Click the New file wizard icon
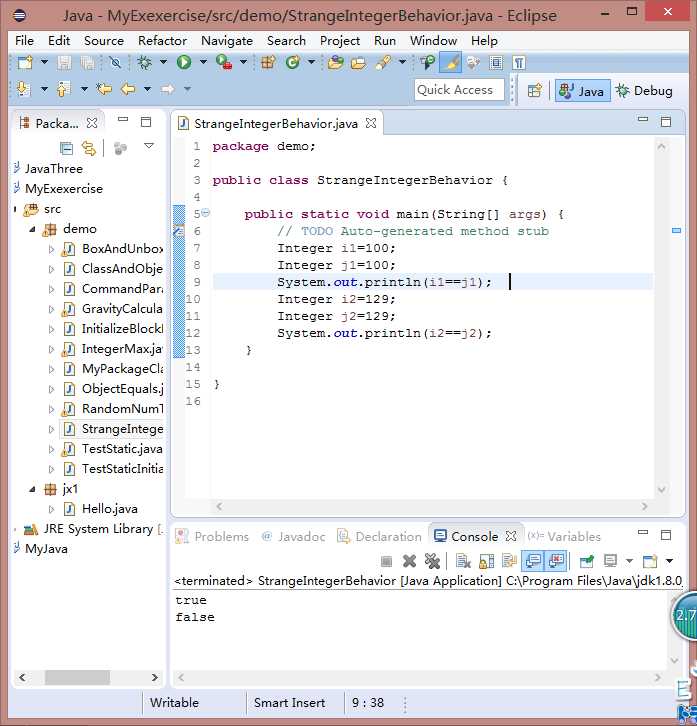This screenshot has width=697, height=726. coord(25,62)
